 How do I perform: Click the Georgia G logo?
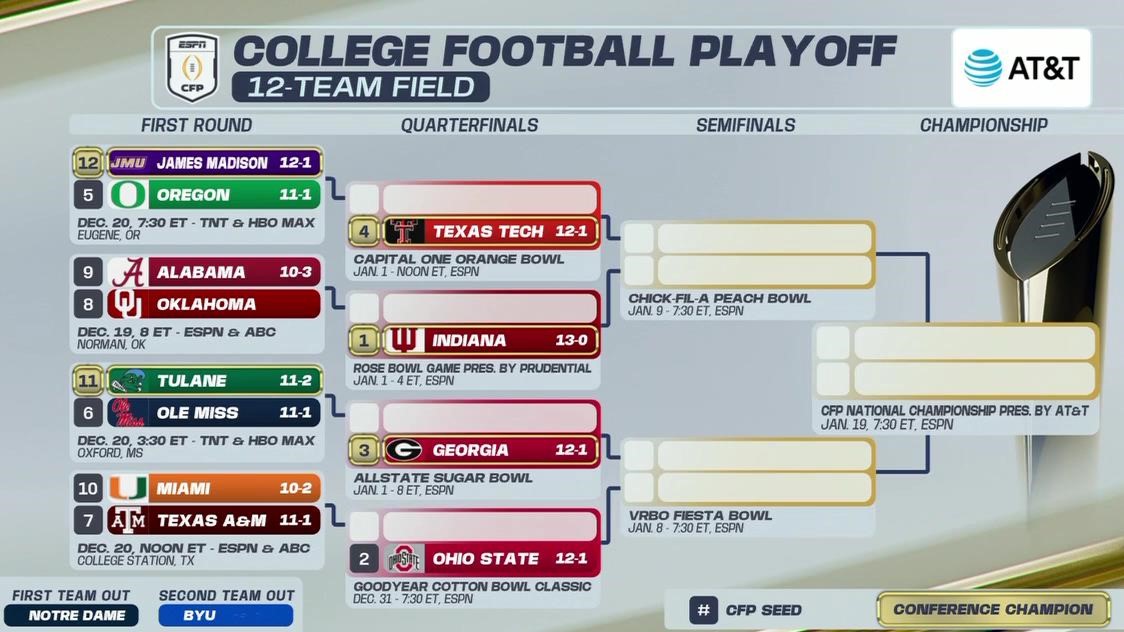click(x=404, y=450)
